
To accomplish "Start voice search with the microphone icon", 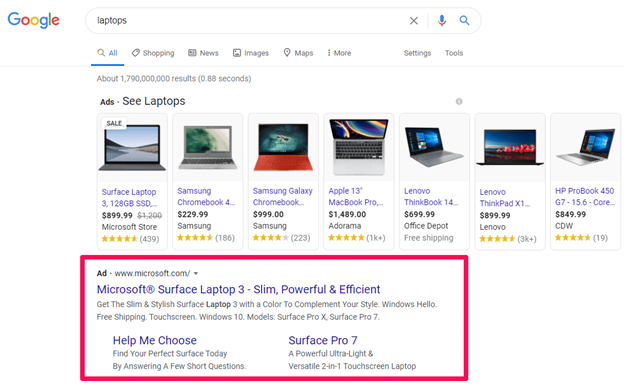I will click(x=442, y=20).
